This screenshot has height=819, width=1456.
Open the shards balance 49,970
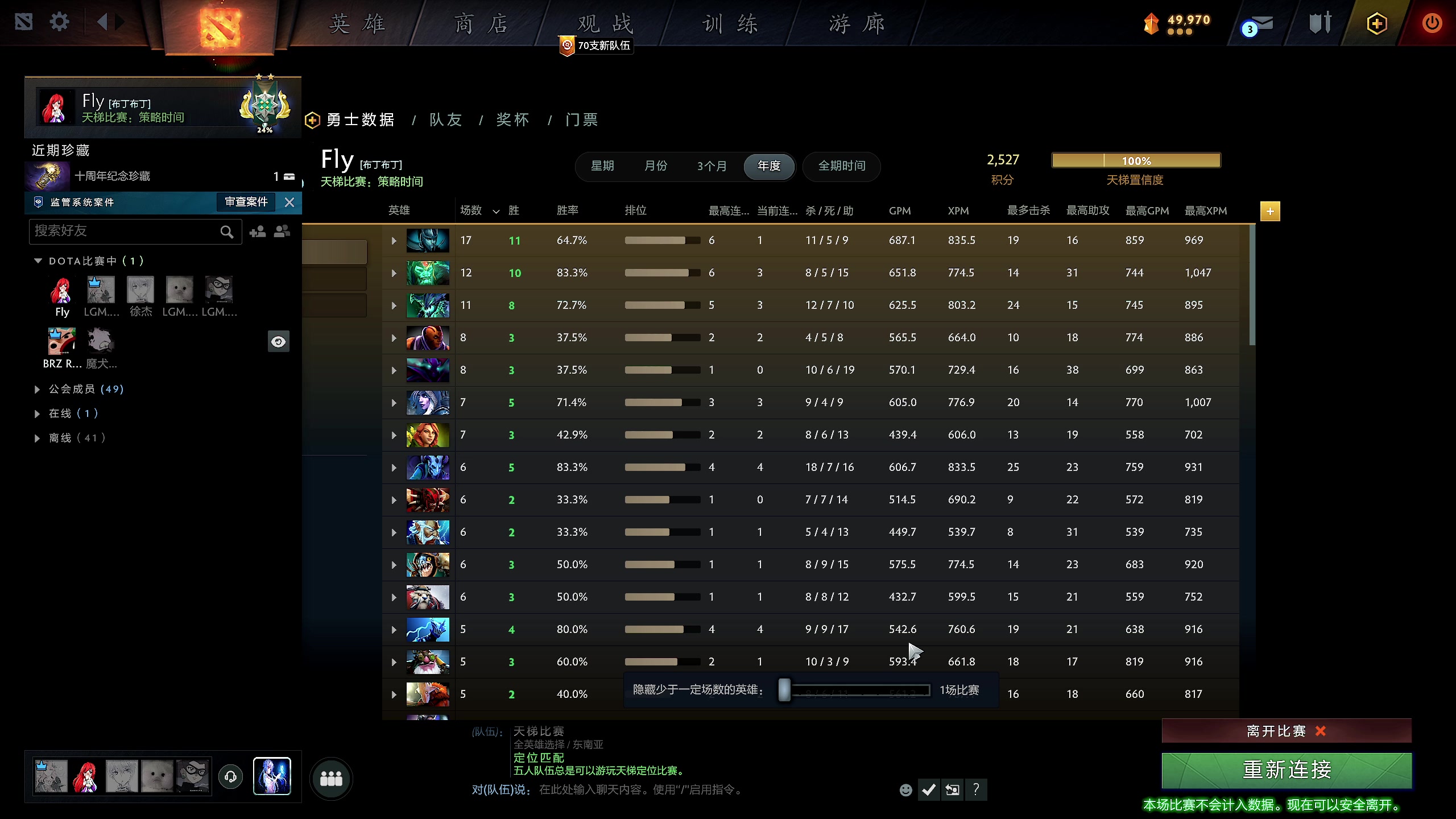1177,23
